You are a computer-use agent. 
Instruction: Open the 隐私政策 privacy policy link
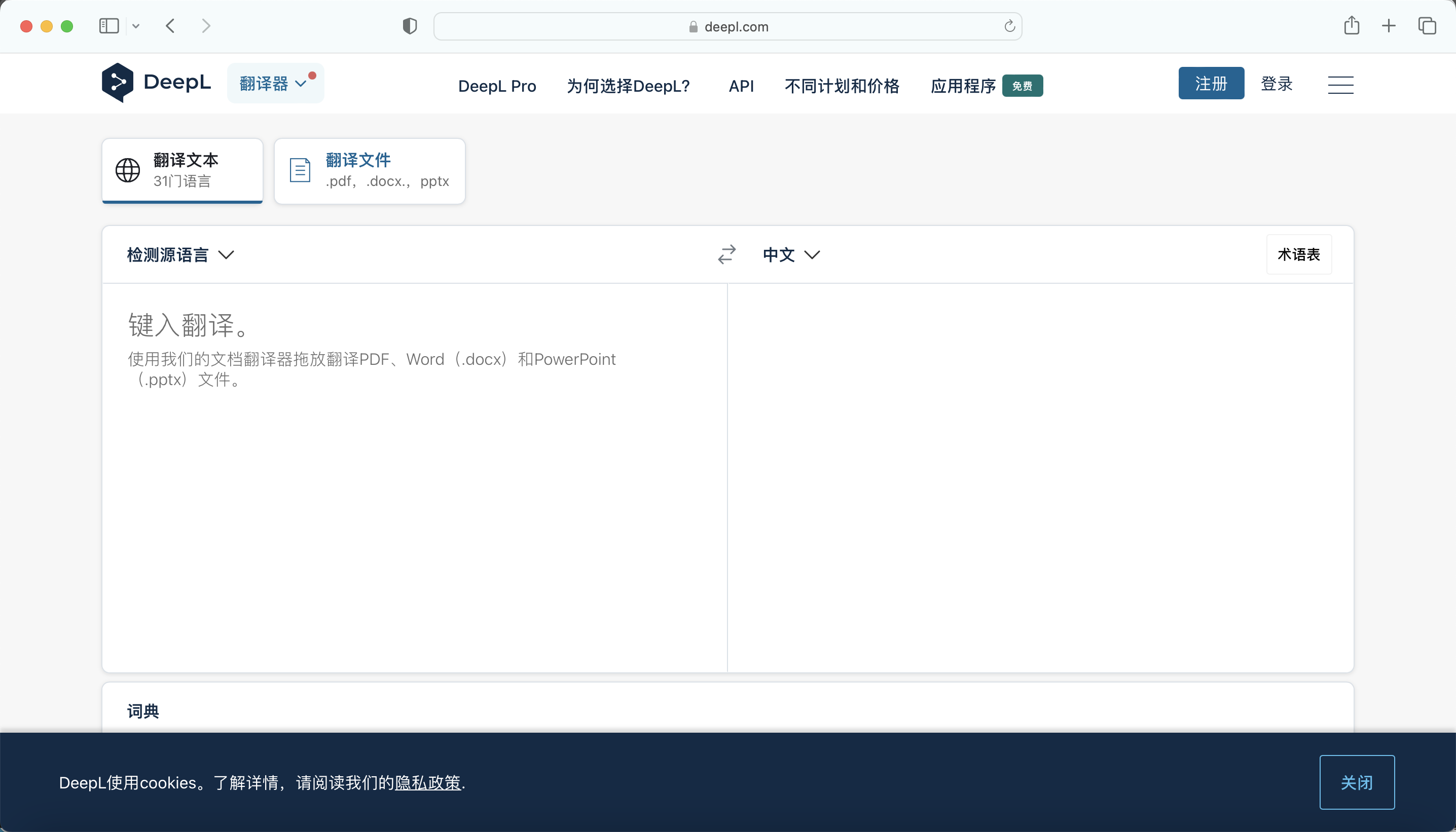coord(427,783)
